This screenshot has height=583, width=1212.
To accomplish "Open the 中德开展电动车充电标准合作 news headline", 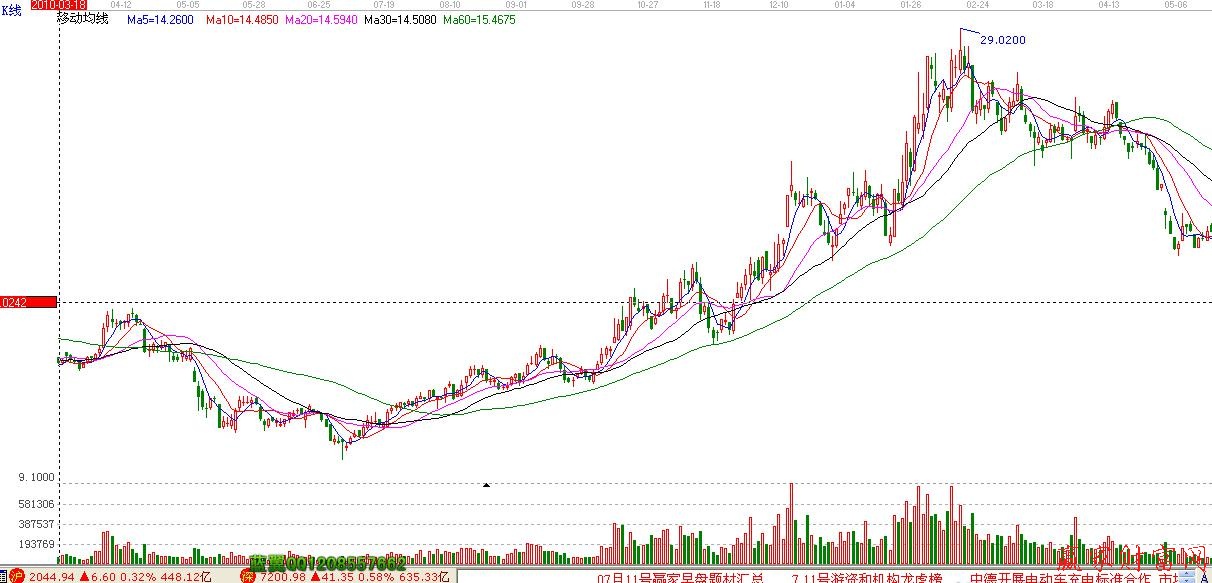I will tap(1058, 577).
